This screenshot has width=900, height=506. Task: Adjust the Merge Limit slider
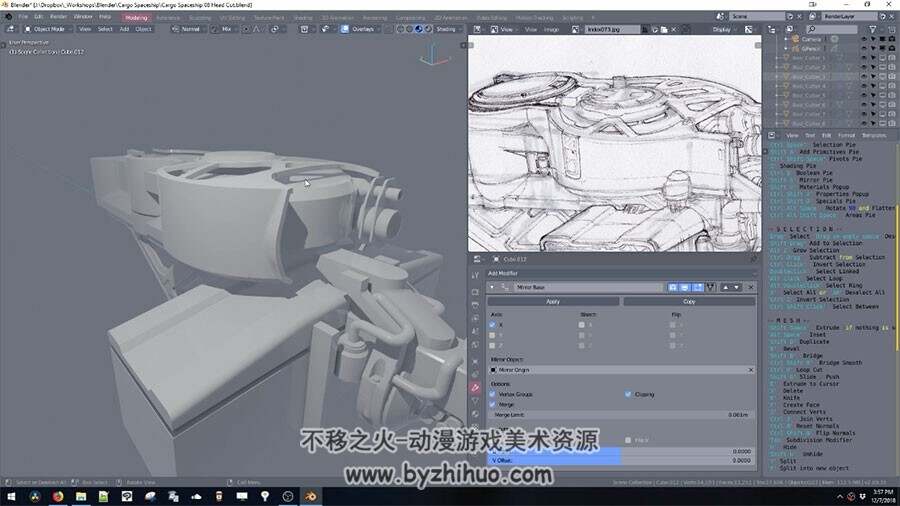pos(621,415)
